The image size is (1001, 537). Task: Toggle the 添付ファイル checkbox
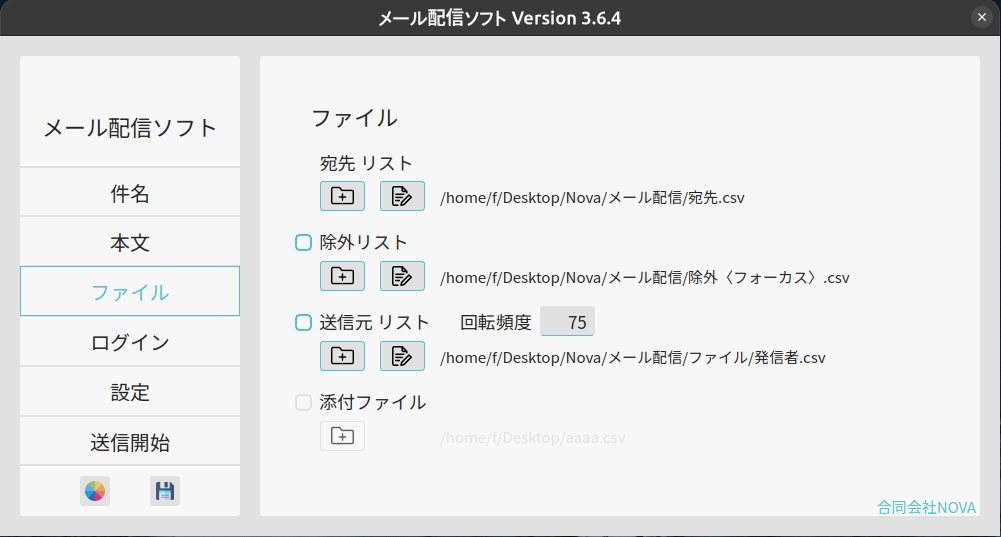click(x=303, y=402)
